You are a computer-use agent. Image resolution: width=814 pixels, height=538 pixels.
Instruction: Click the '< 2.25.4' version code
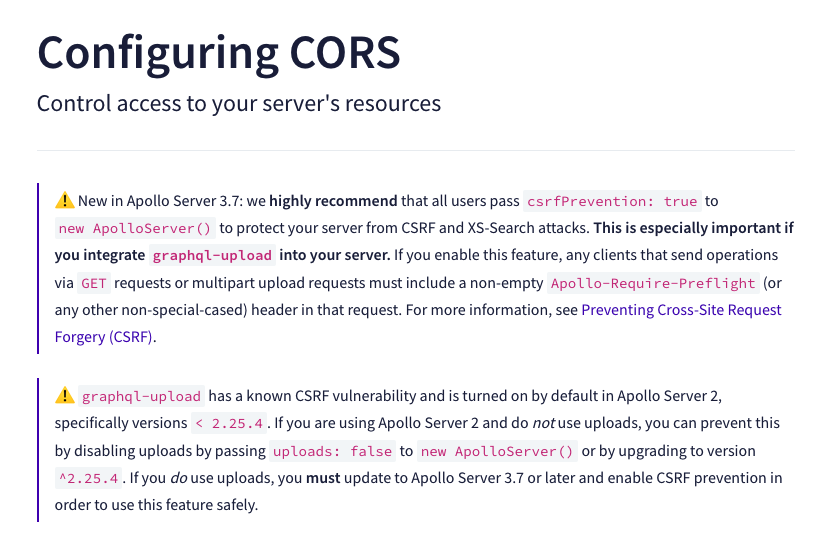pyautogui.click(x=229, y=423)
